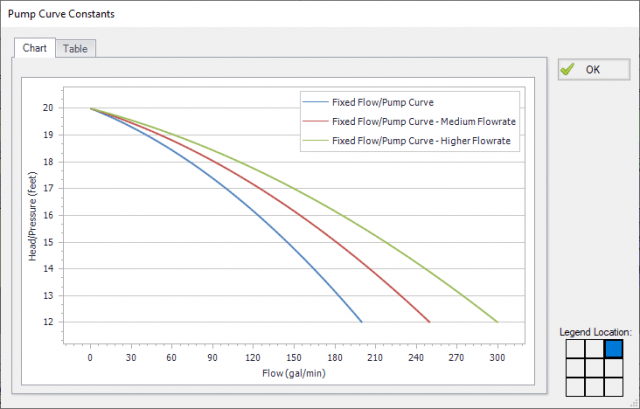Confirm with the OK button

pyautogui.click(x=594, y=70)
